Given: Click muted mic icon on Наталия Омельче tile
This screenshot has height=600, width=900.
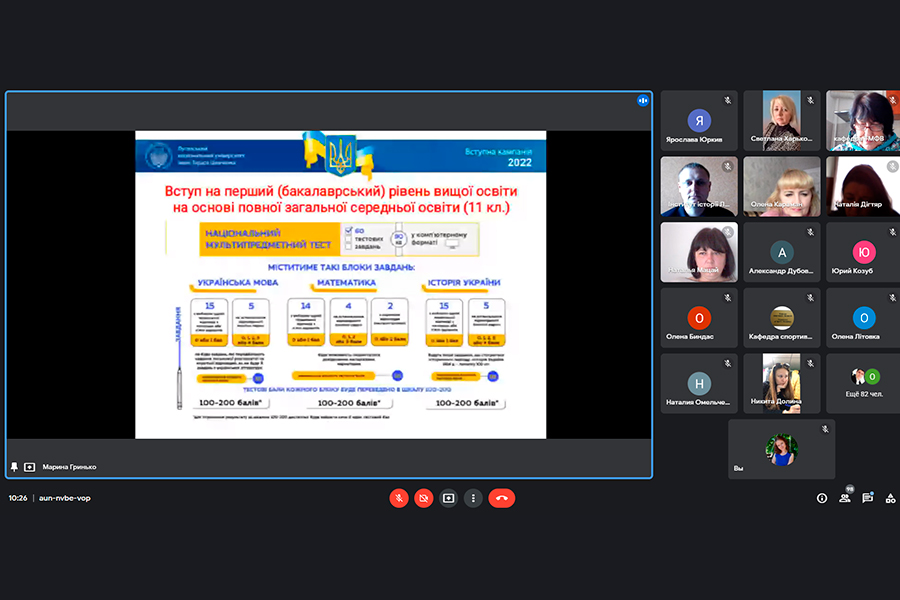Looking at the screenshot, I should tap(727, 363).
